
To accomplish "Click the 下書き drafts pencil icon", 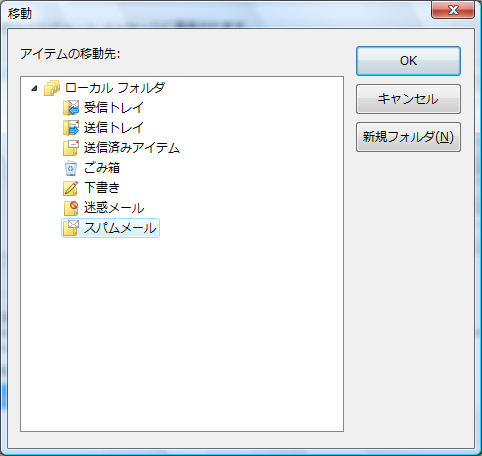I will (71, 188).
